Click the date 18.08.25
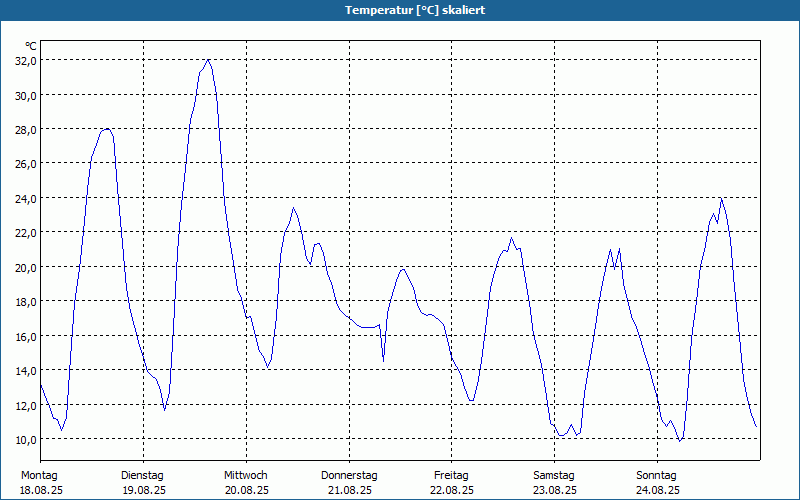 click(41, 490)
